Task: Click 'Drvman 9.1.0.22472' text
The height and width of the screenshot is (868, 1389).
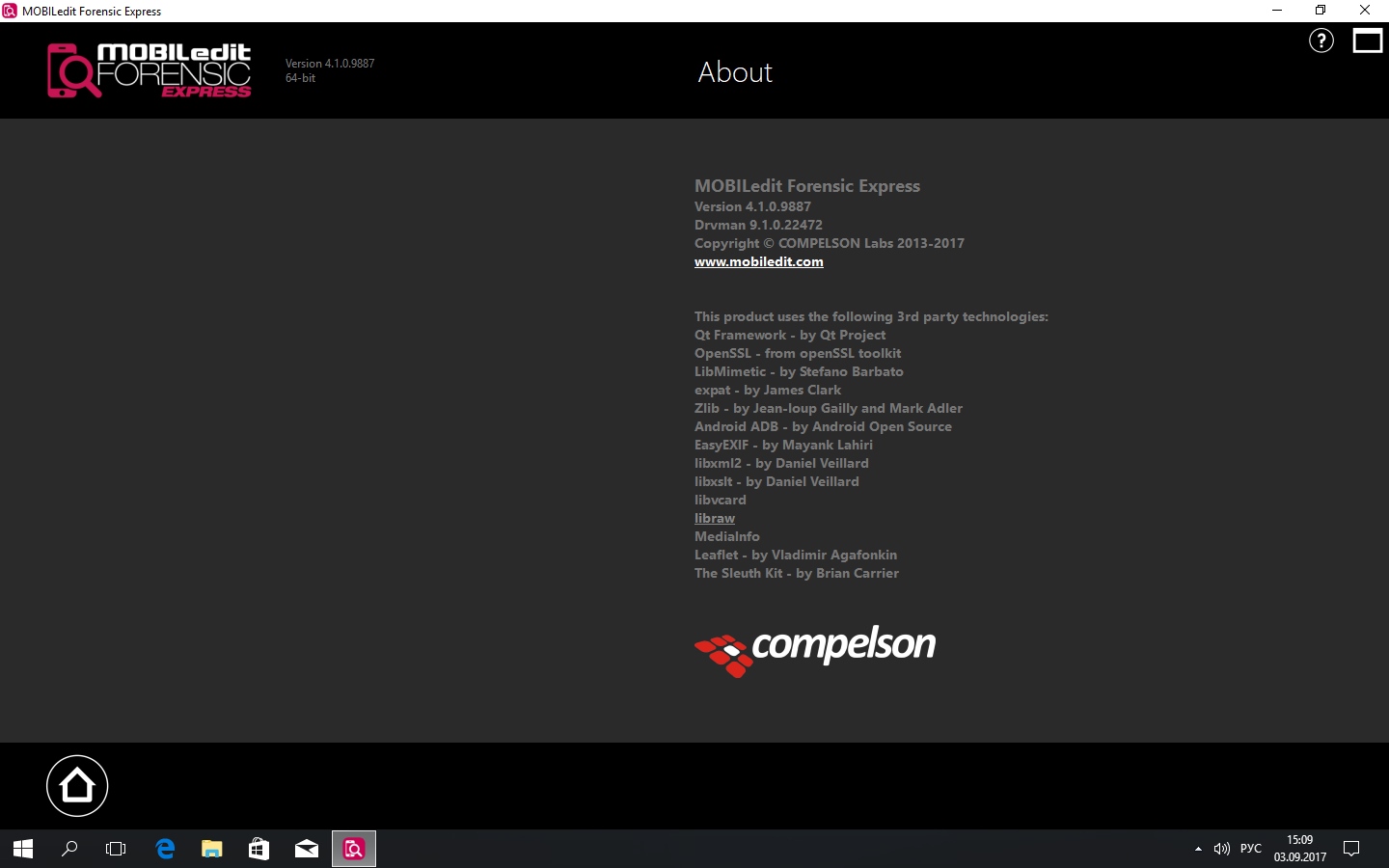Action: pos(758,225)
